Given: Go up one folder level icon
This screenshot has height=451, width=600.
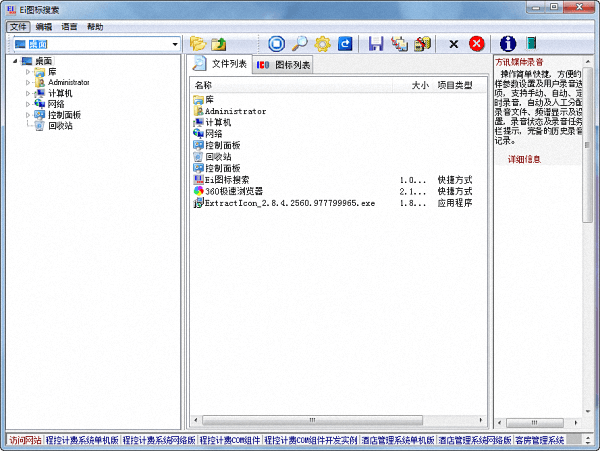Looking at the screenshot, I should (x=219, y=44).
